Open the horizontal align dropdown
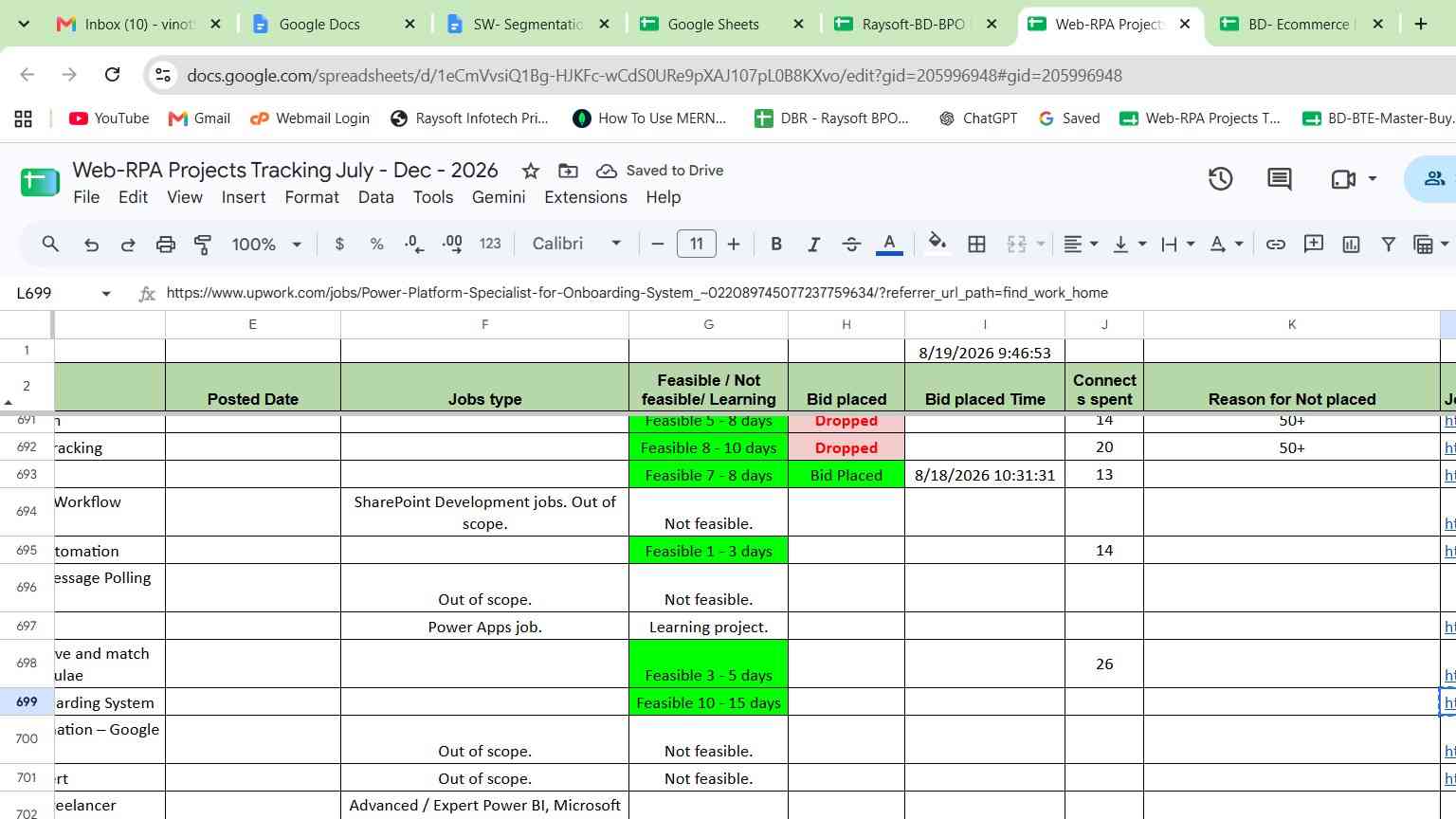Screen dimensions: 1456x819 1081,245
